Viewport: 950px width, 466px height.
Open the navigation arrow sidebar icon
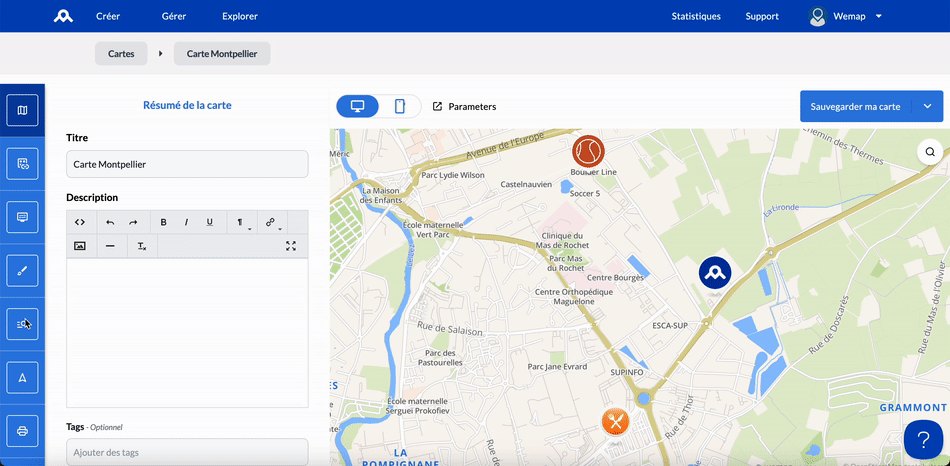[x=22, y=378]
